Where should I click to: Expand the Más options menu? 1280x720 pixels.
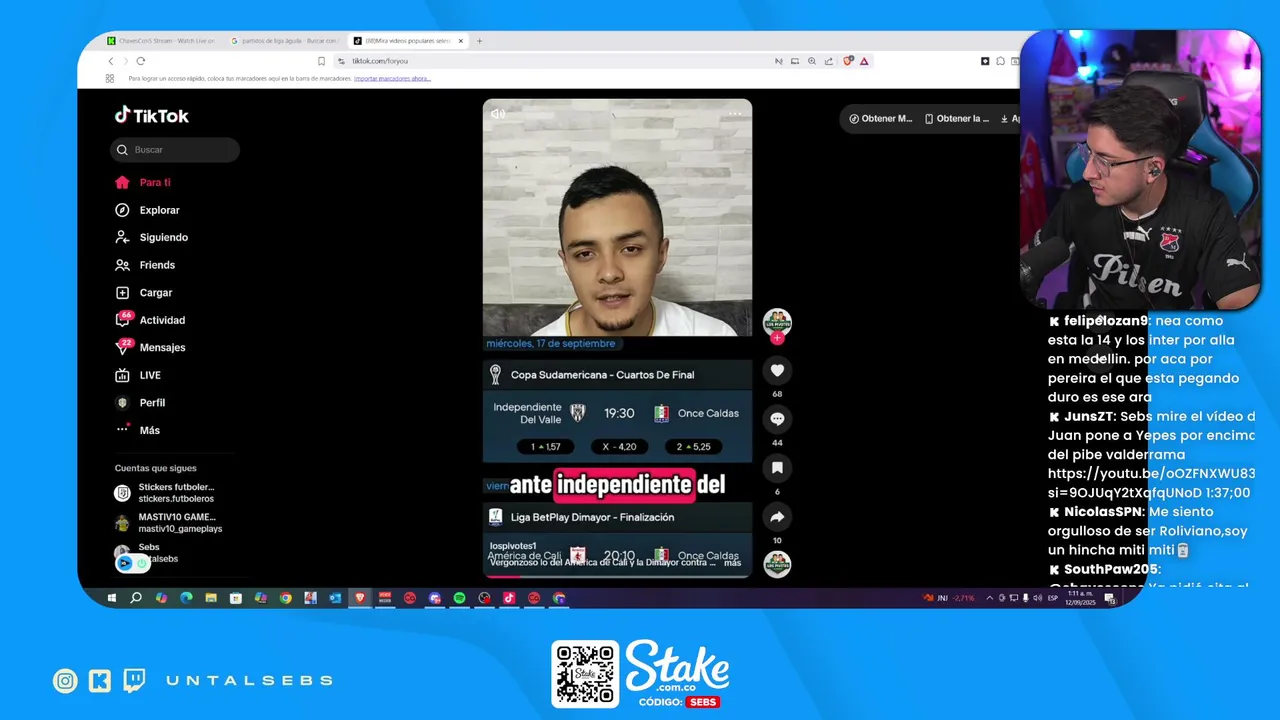(137, 430)
